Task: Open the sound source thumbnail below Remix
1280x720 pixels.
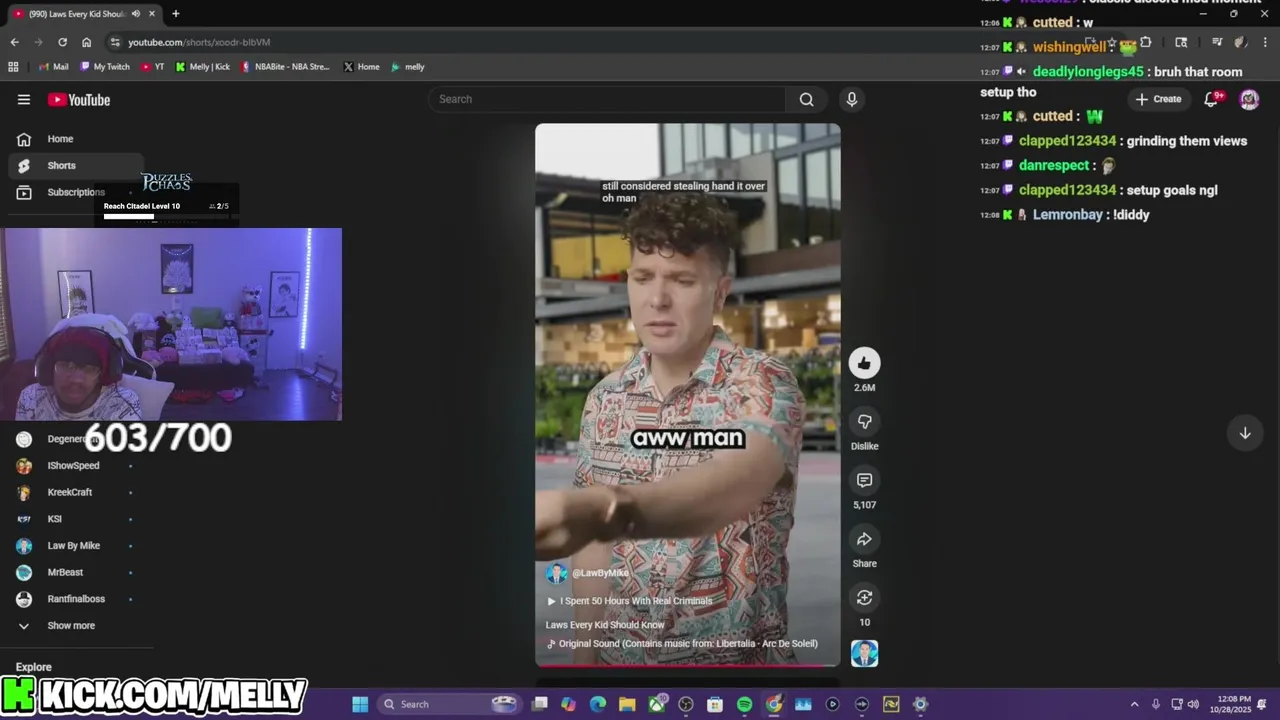Action: (x=865, y=653)
